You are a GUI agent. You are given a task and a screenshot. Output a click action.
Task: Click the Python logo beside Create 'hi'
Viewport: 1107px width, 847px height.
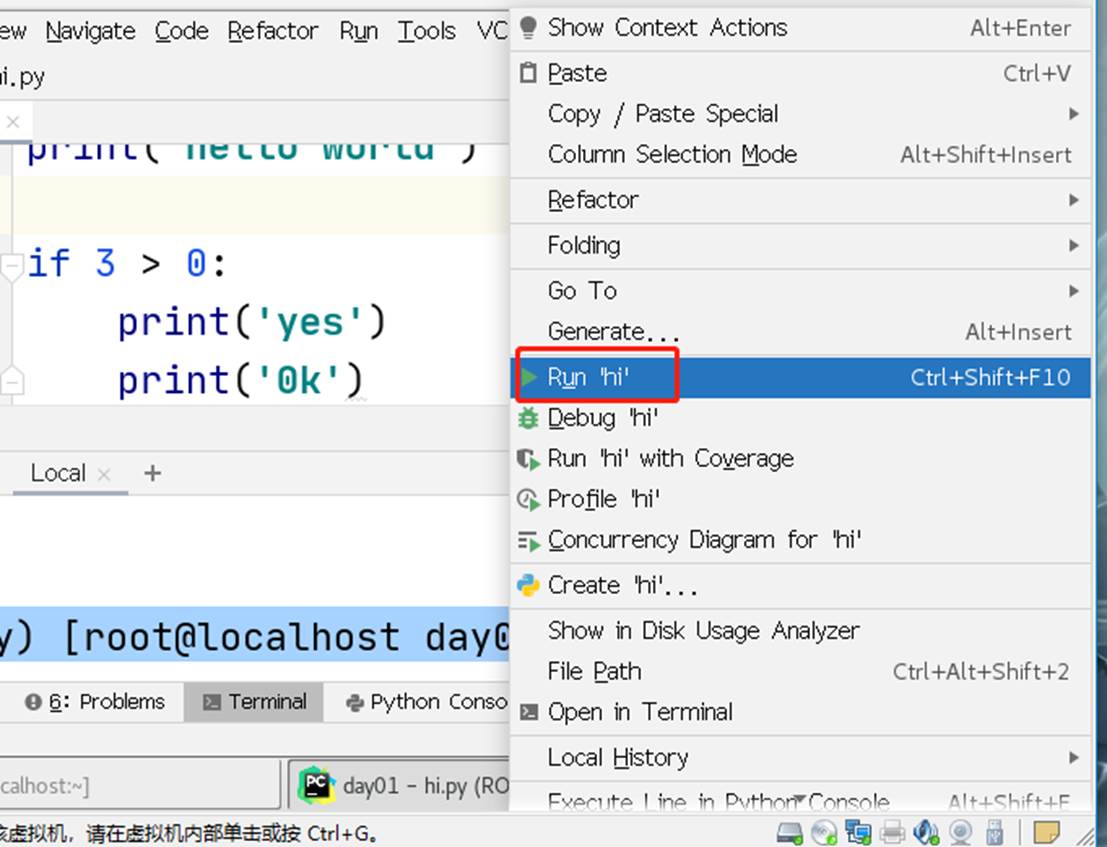[528, 585]
